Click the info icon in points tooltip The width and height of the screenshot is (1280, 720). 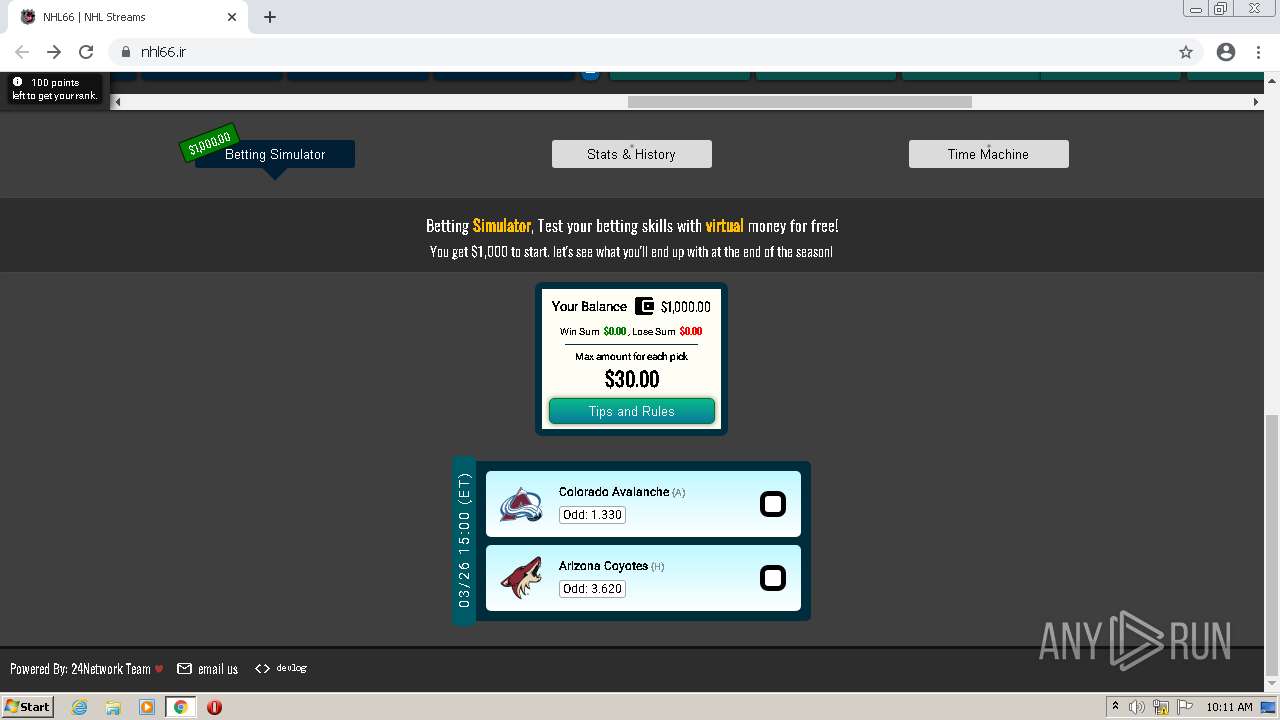tap(17, 82)
